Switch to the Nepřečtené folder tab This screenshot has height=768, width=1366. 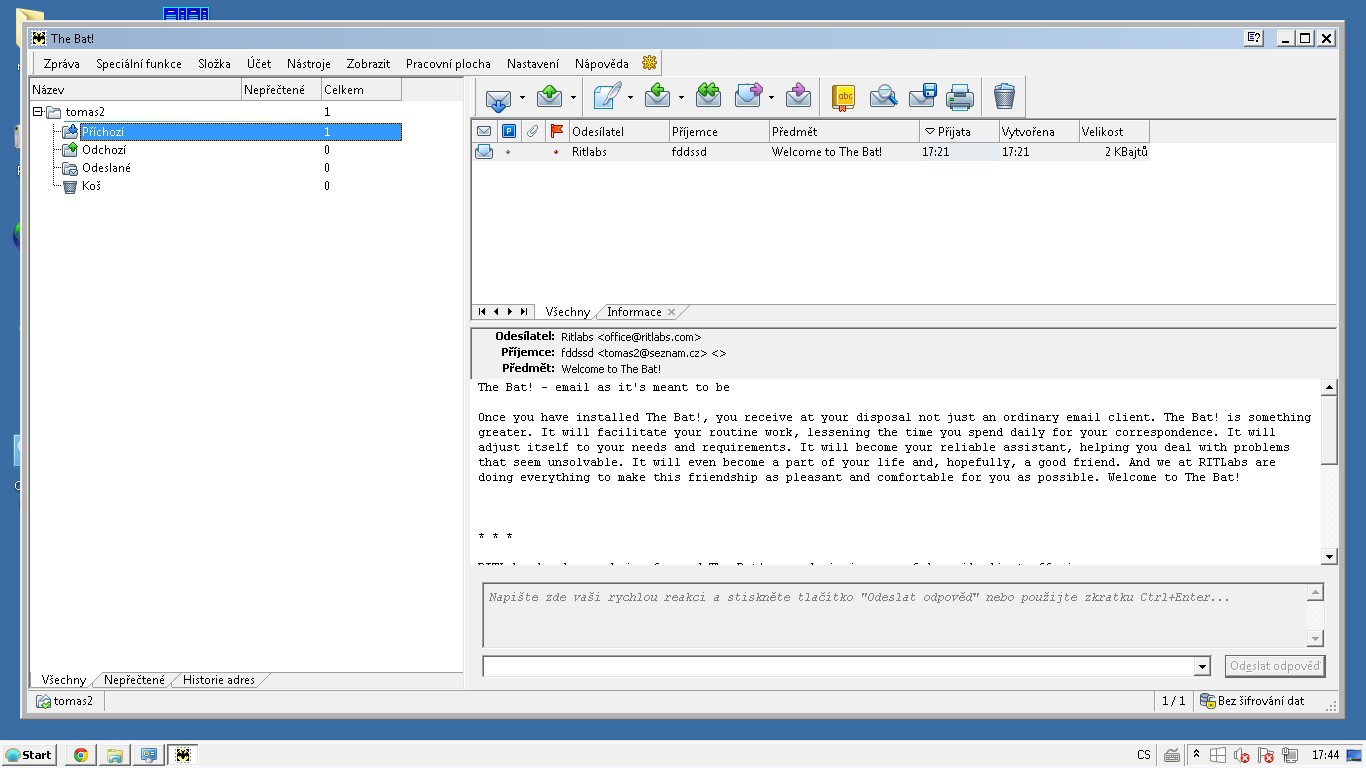[x=134, y=680]
